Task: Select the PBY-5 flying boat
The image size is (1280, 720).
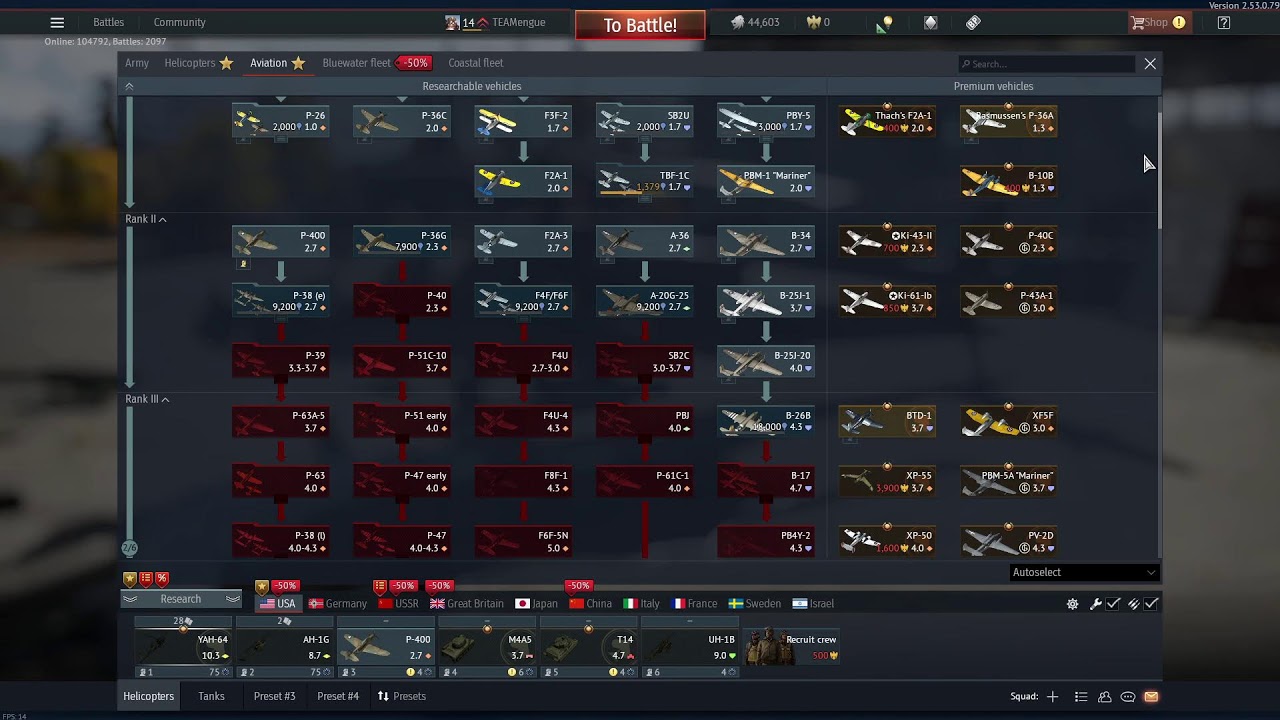Action: [765, 121]
